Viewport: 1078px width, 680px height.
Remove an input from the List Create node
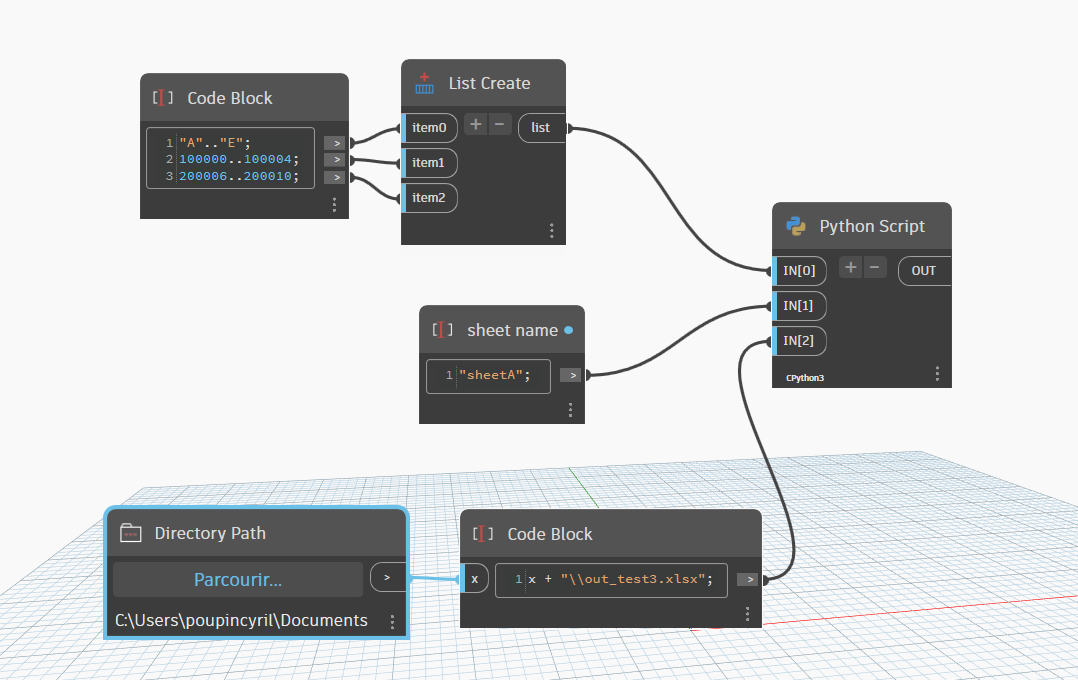[x=500, y=125]
